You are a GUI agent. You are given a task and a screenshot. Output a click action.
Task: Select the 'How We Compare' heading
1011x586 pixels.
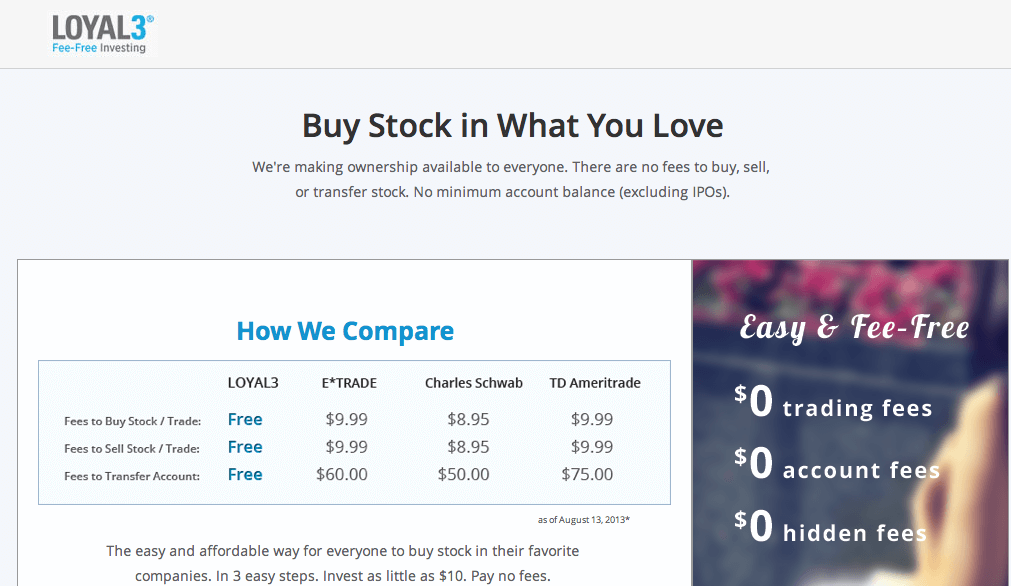point(345,331)
